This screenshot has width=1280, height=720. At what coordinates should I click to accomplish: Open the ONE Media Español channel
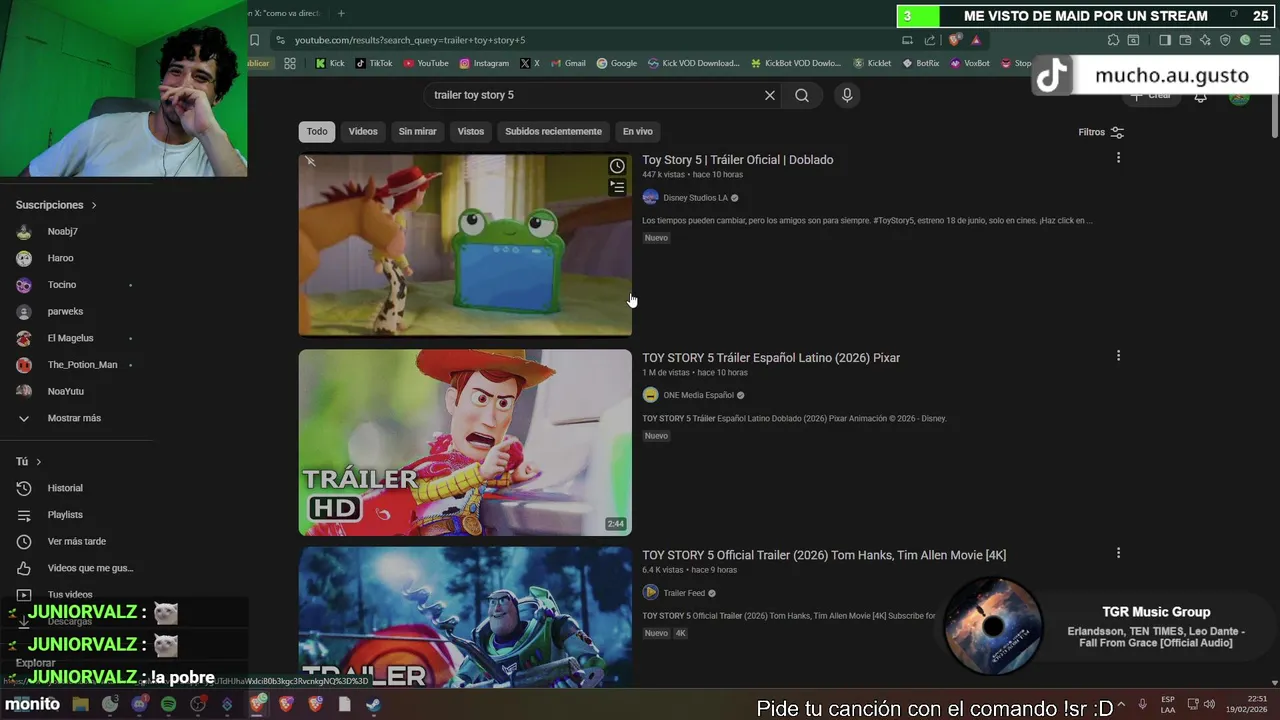click(x=698, y=395)
